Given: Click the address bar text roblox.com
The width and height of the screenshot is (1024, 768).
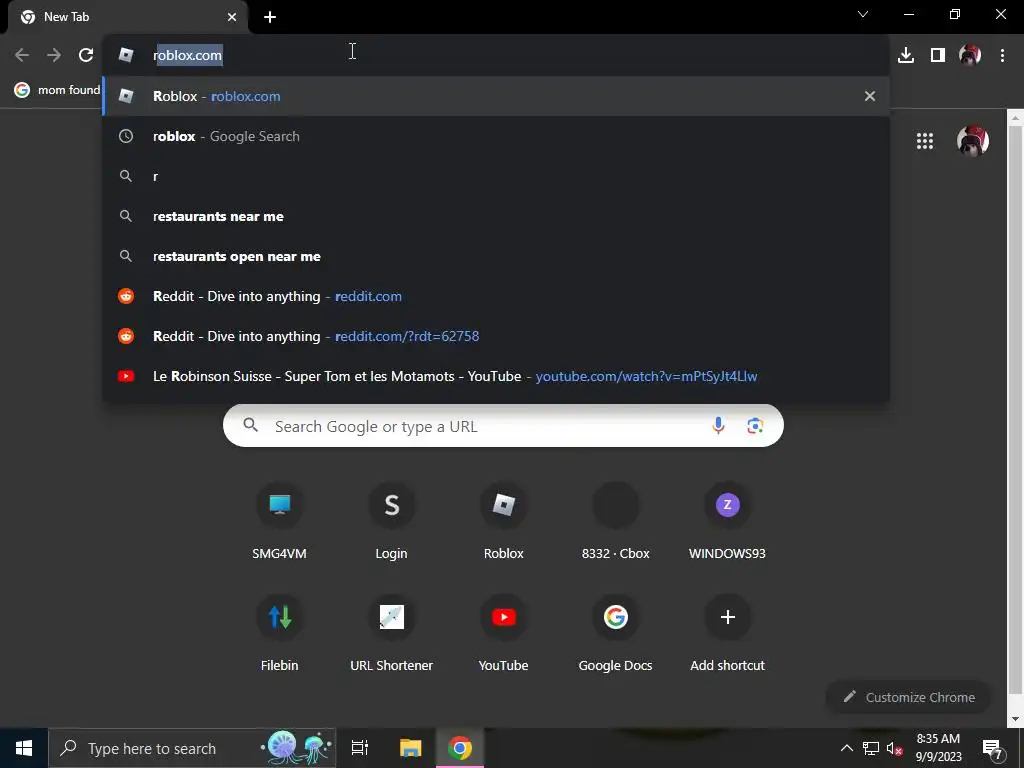Looking at the screenshot, I should click(x=187, y=55).
